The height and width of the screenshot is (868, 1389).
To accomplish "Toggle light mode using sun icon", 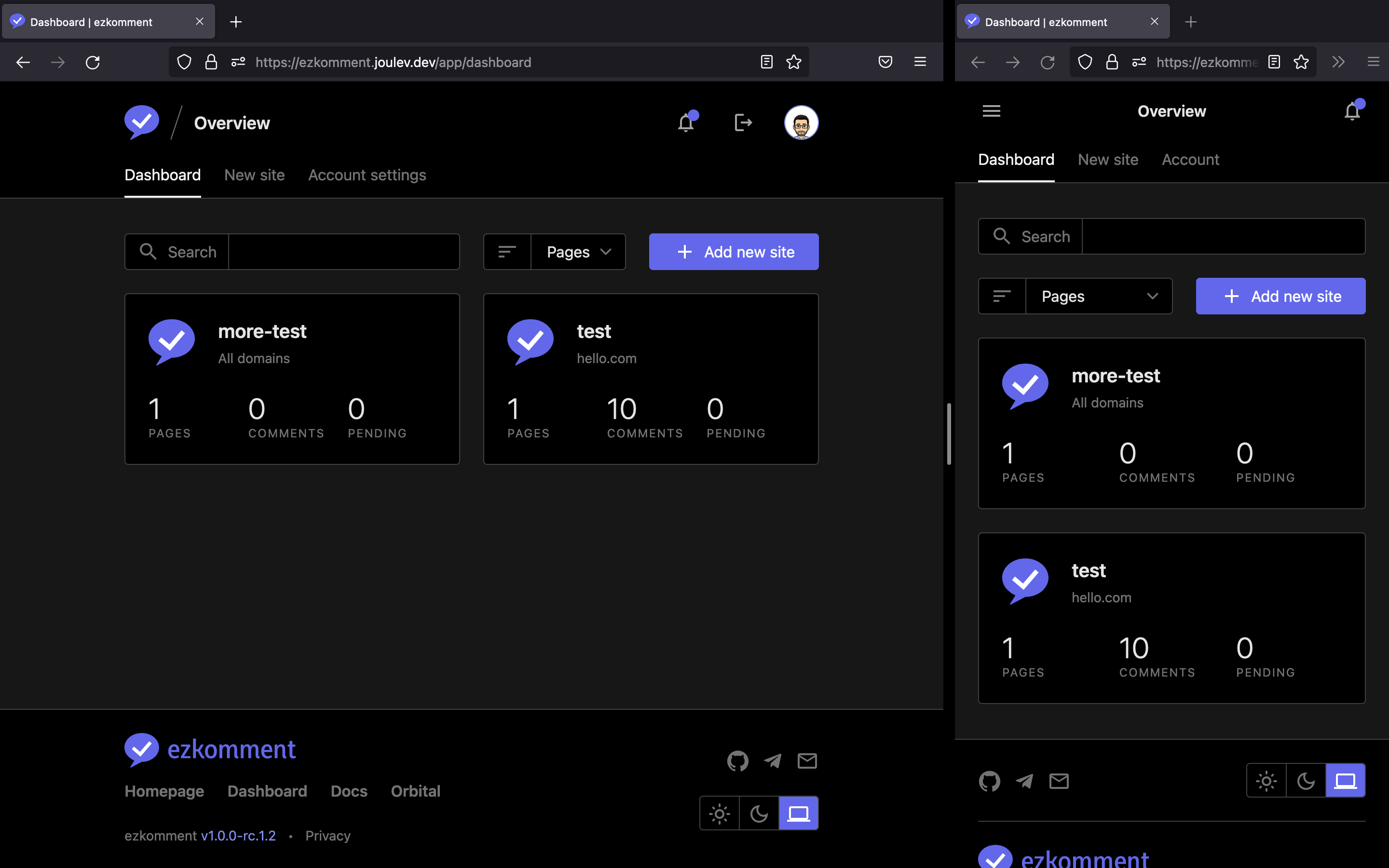I will (720, 813).
